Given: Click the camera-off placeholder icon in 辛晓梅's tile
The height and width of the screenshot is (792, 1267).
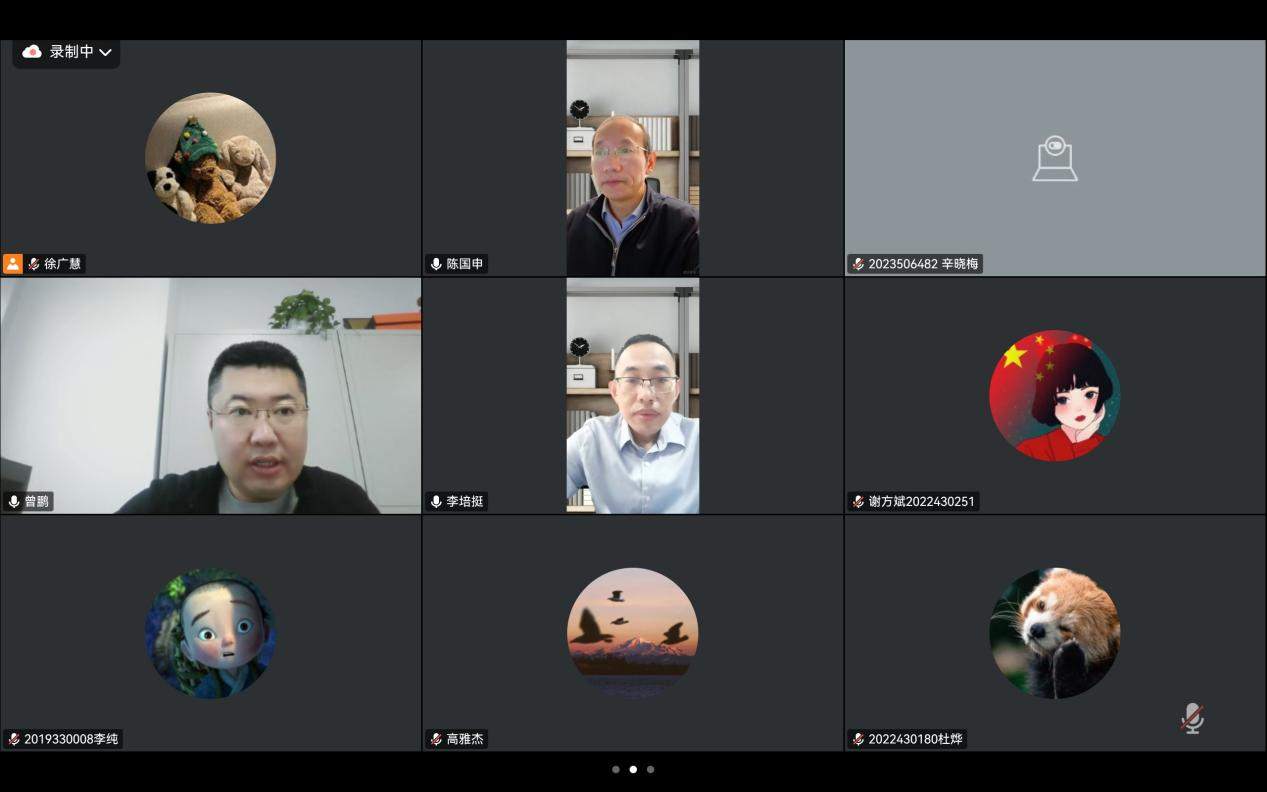Looking at the screenshot, I should [x=1054, y=159].
